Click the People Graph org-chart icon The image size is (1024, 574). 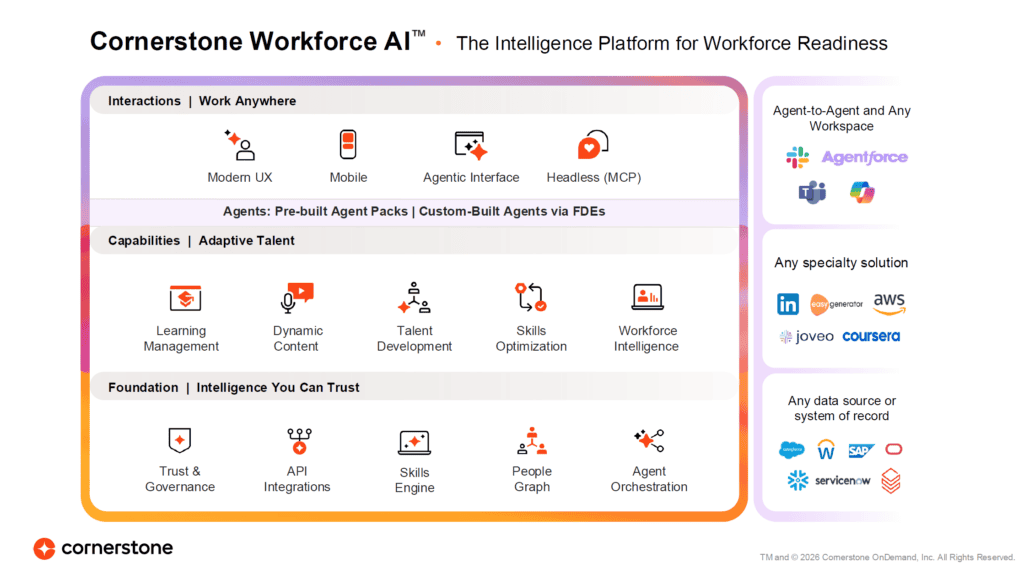(x=532, y=441)
